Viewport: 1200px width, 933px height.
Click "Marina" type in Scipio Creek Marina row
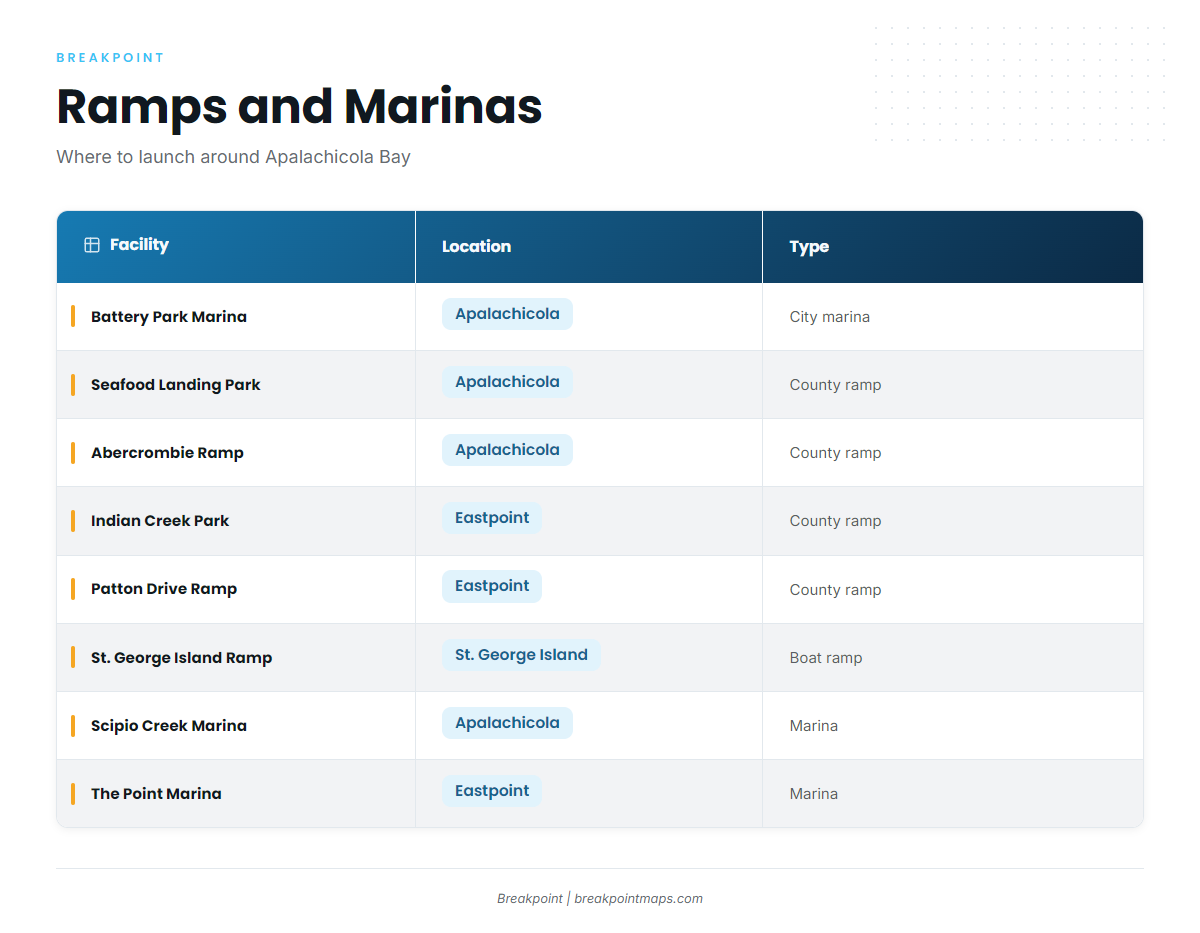point(814,726)
